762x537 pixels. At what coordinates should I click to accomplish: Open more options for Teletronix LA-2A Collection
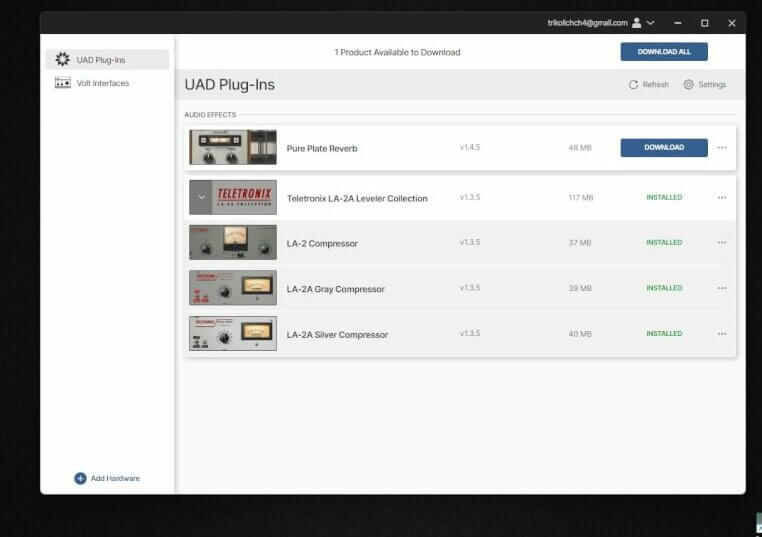722,197
